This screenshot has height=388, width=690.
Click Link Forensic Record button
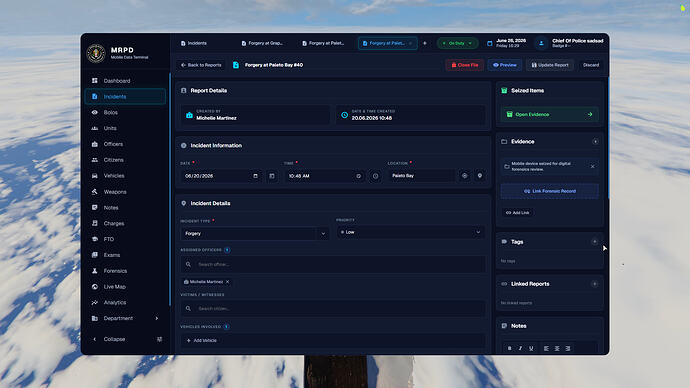550,191
